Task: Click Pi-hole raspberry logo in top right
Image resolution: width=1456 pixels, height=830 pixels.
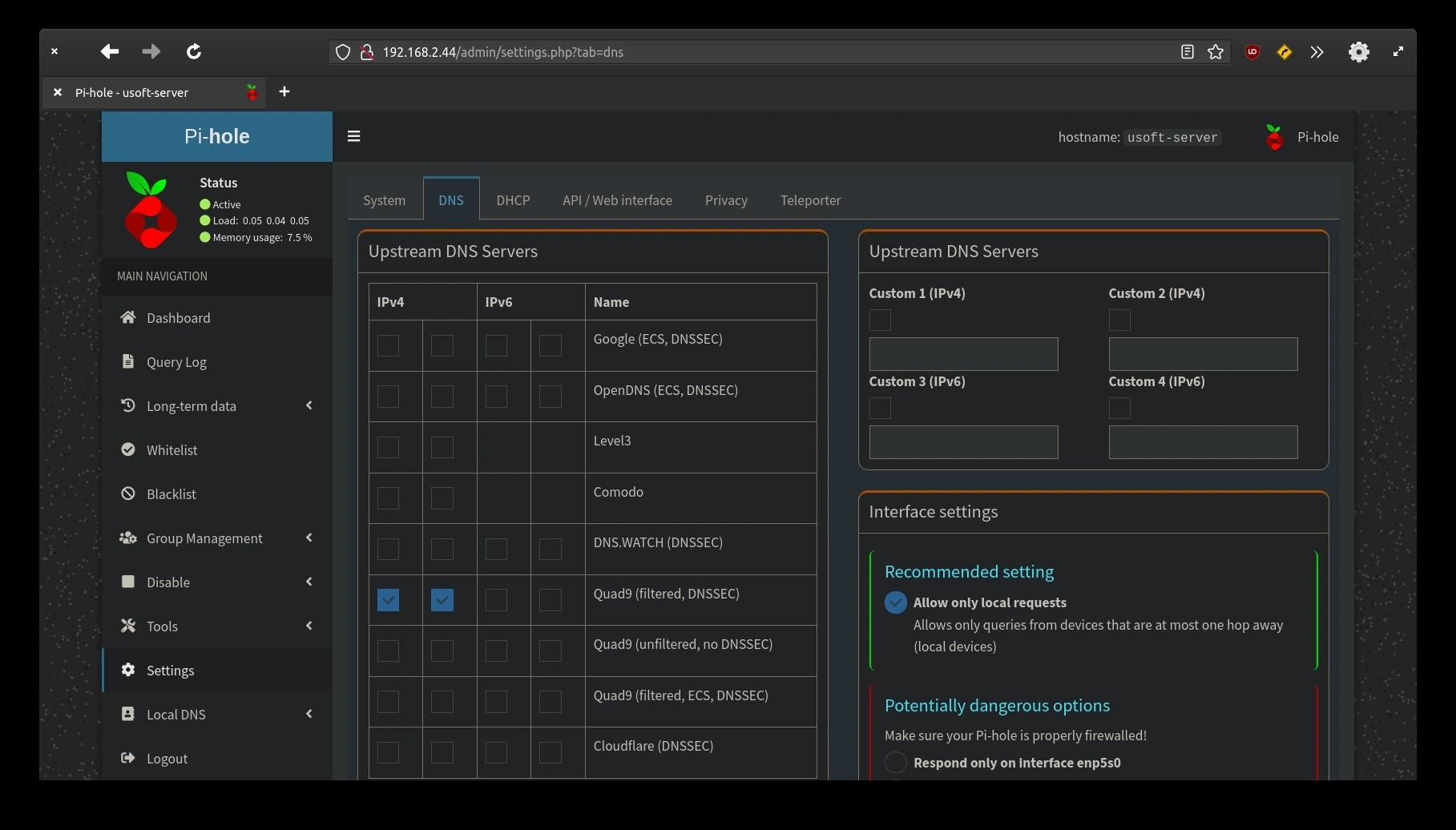Action: [1274, 137]
